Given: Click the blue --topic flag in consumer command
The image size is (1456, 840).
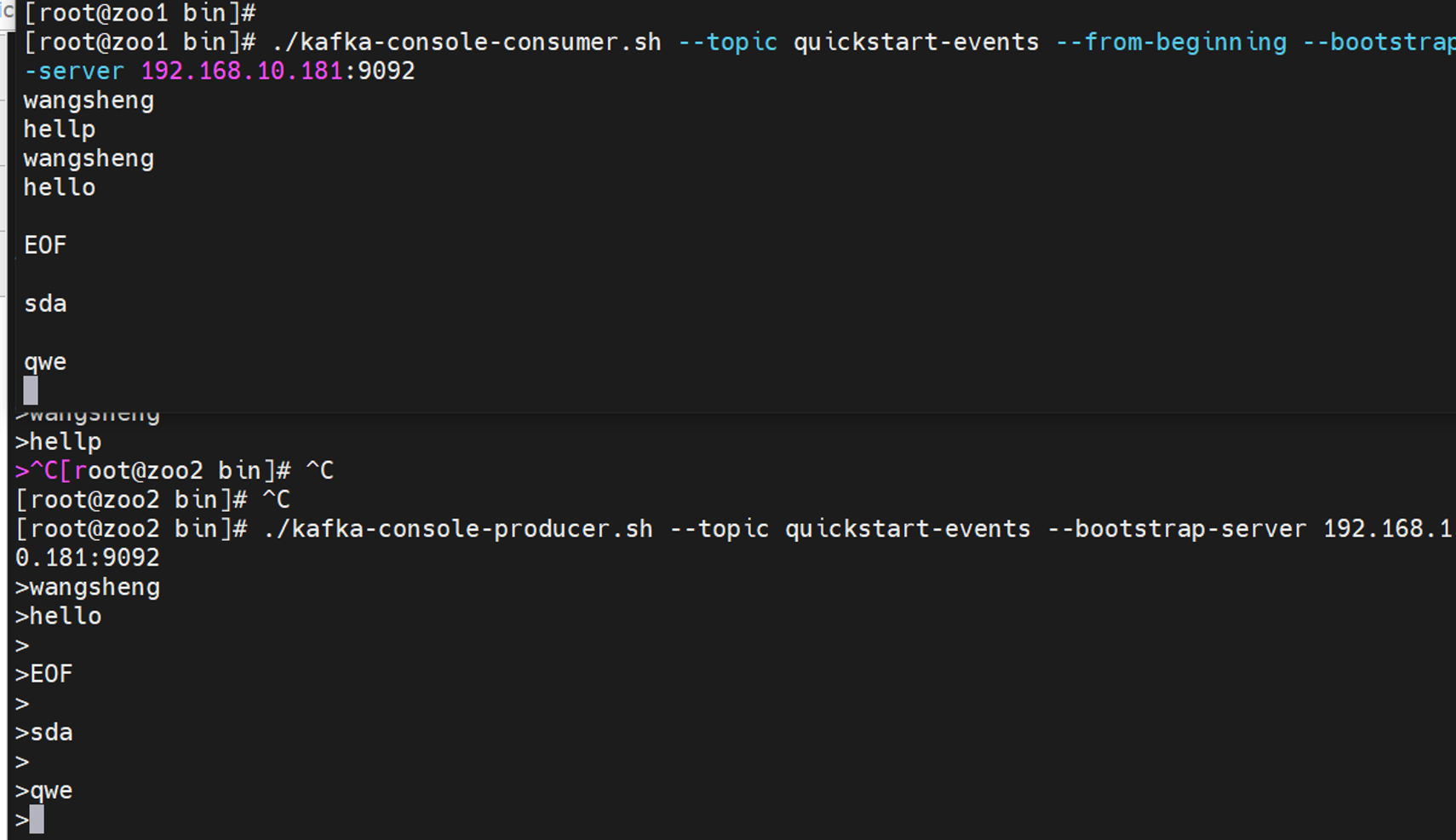Looking at the screenshot, I should point(727,42).
